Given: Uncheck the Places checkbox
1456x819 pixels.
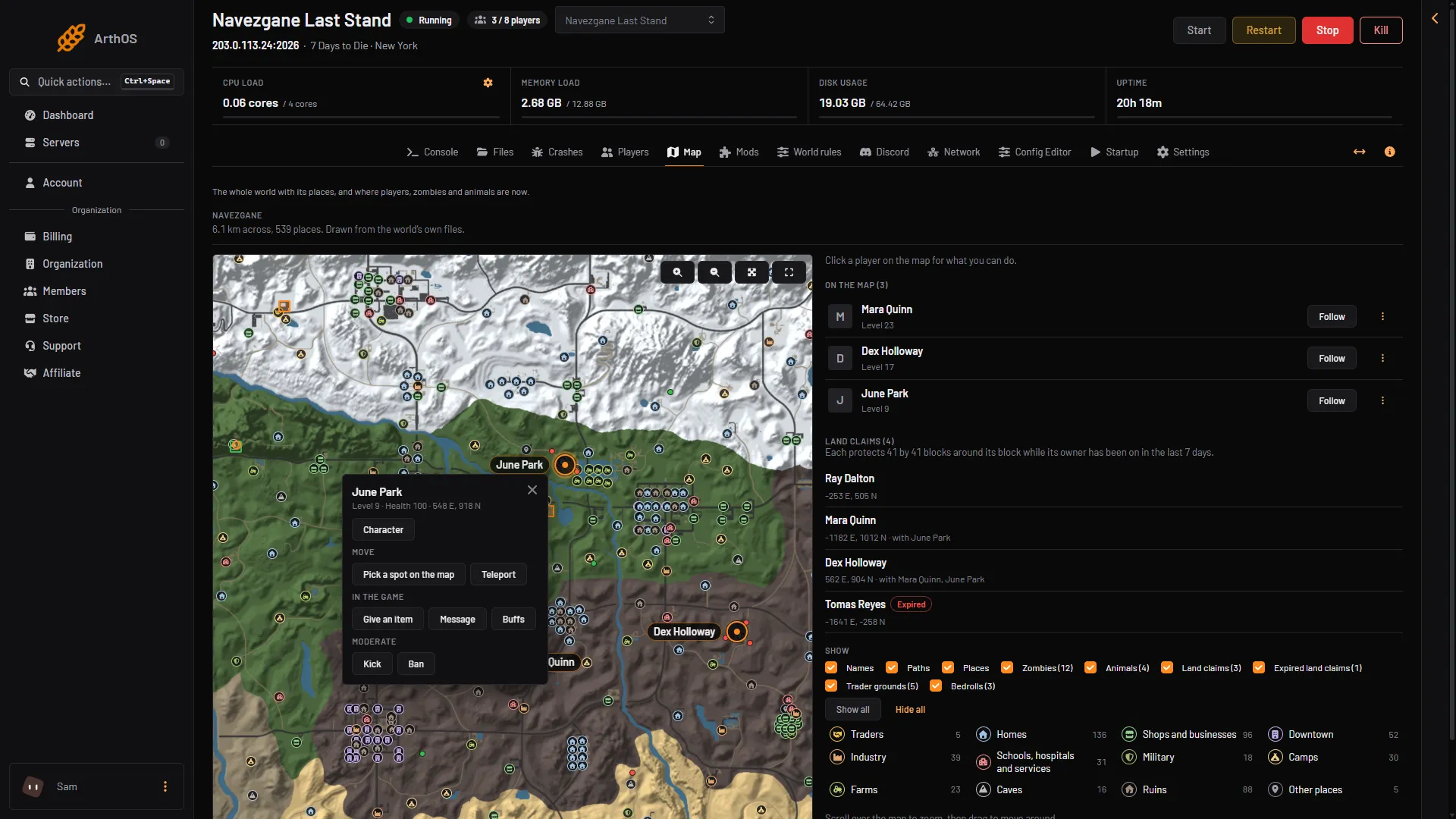Looking at the screenshot, I should pyautogui.click(x=948, y=667).
